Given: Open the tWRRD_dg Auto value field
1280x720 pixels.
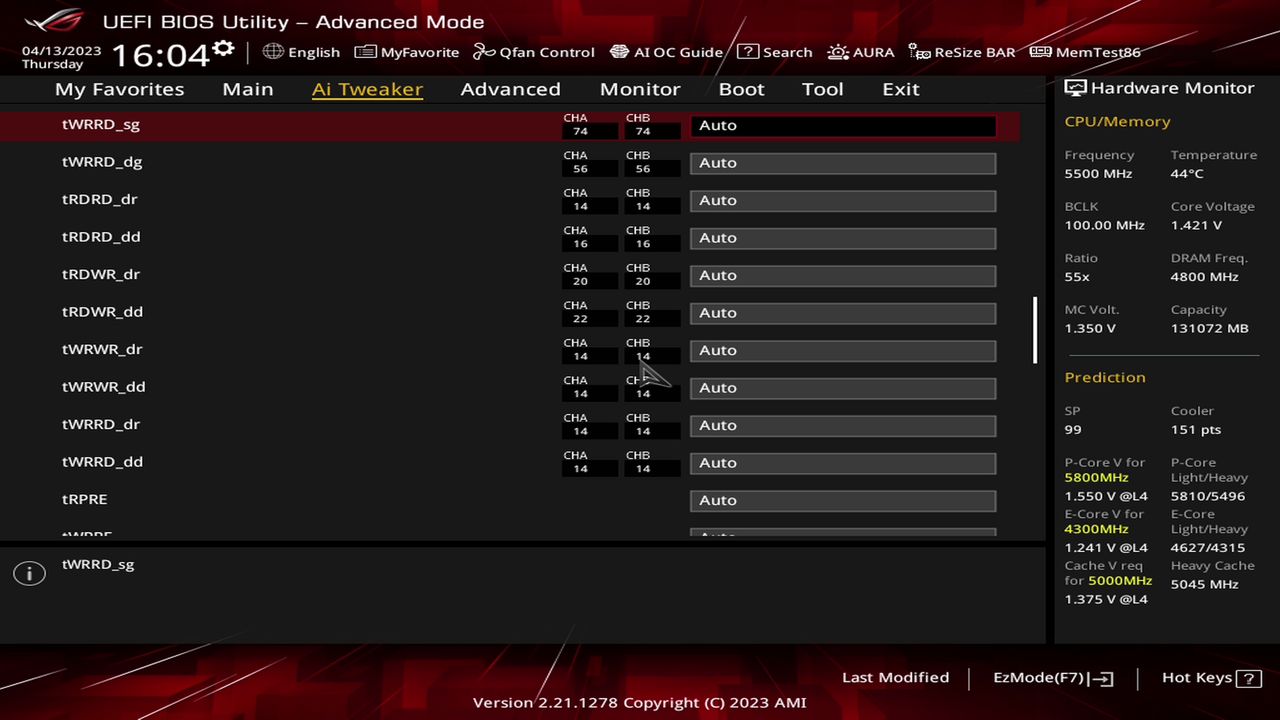Looking at the screenshot, I should [x=843, y=163].
